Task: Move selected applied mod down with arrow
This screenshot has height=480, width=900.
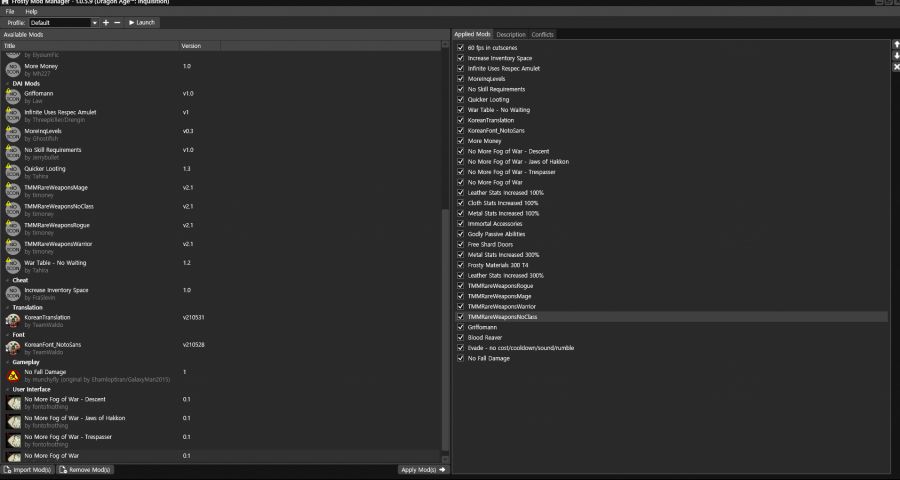Action: (x=895, y=56)
